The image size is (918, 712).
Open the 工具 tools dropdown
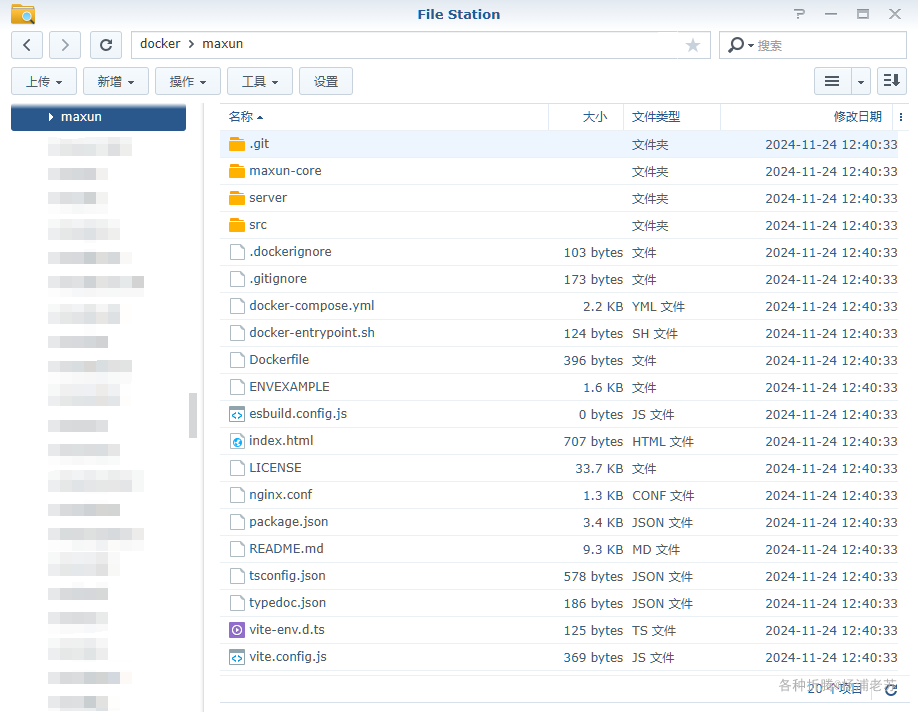260,81
